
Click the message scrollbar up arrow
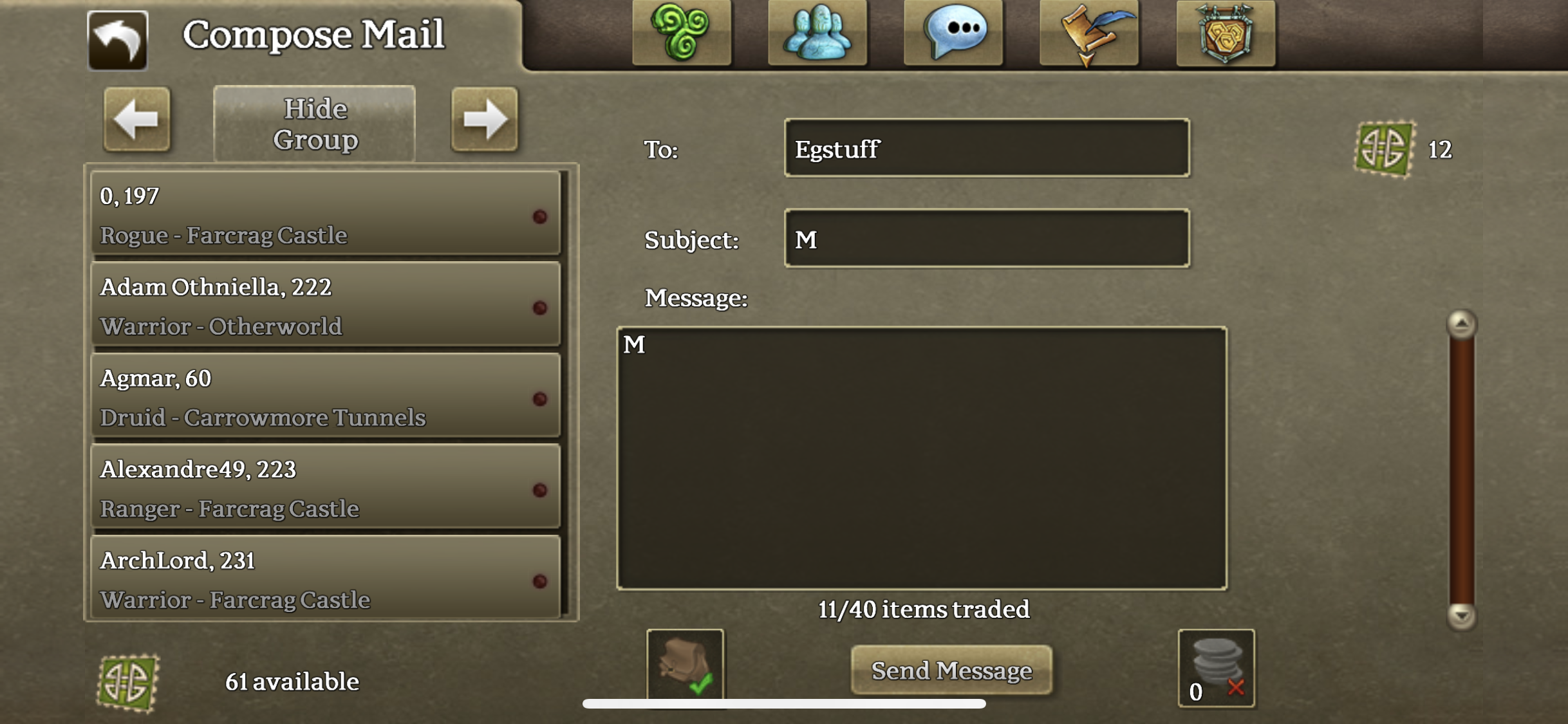[1461, 324]
